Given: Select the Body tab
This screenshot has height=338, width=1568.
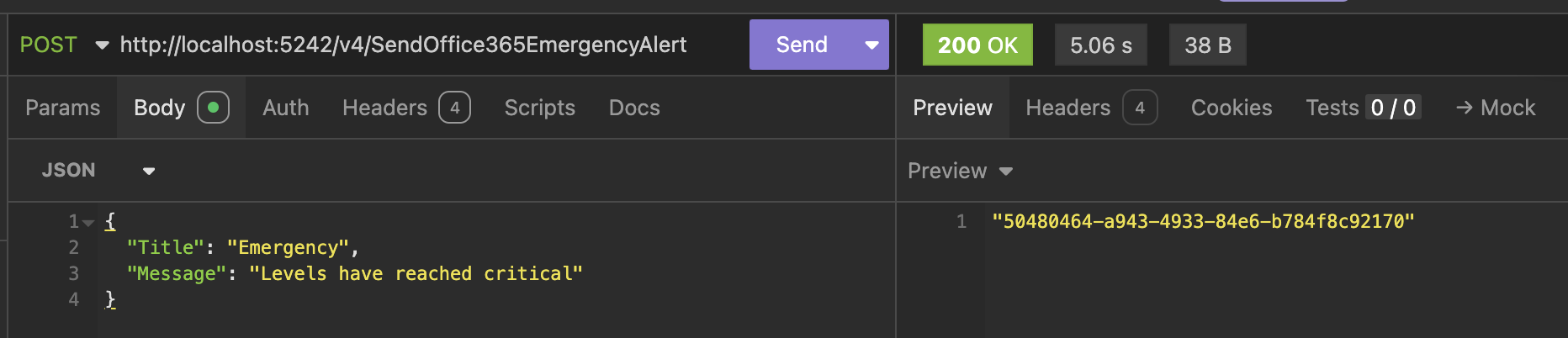Looking at the screenshot, I should click(159, 108).
